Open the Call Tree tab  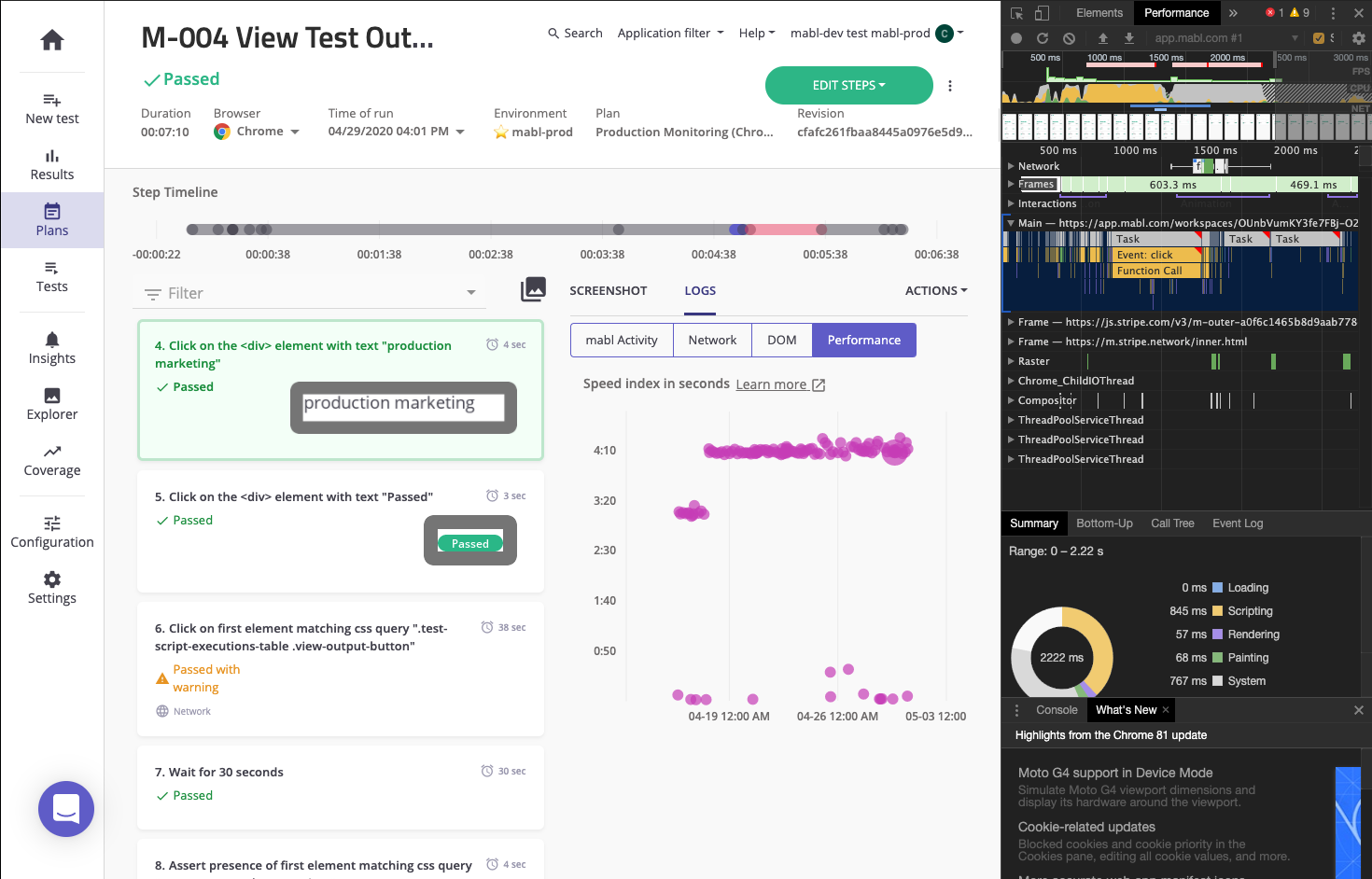pyautogui.click(x=1172, y=523)
